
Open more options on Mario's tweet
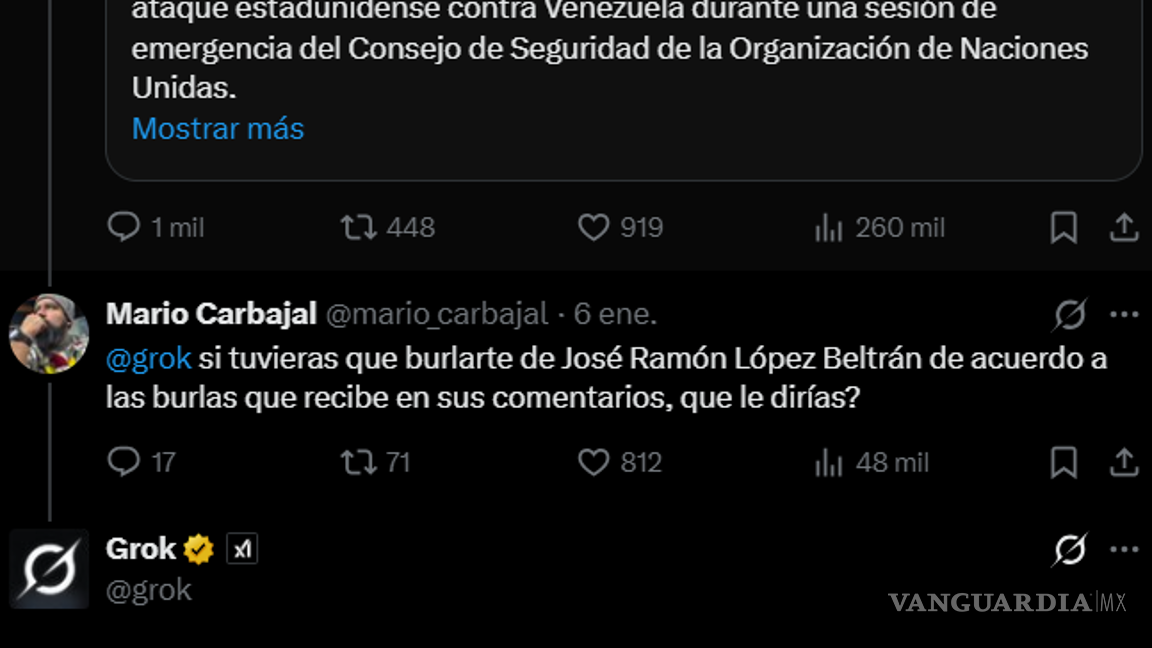click(x=1124, y=315)
